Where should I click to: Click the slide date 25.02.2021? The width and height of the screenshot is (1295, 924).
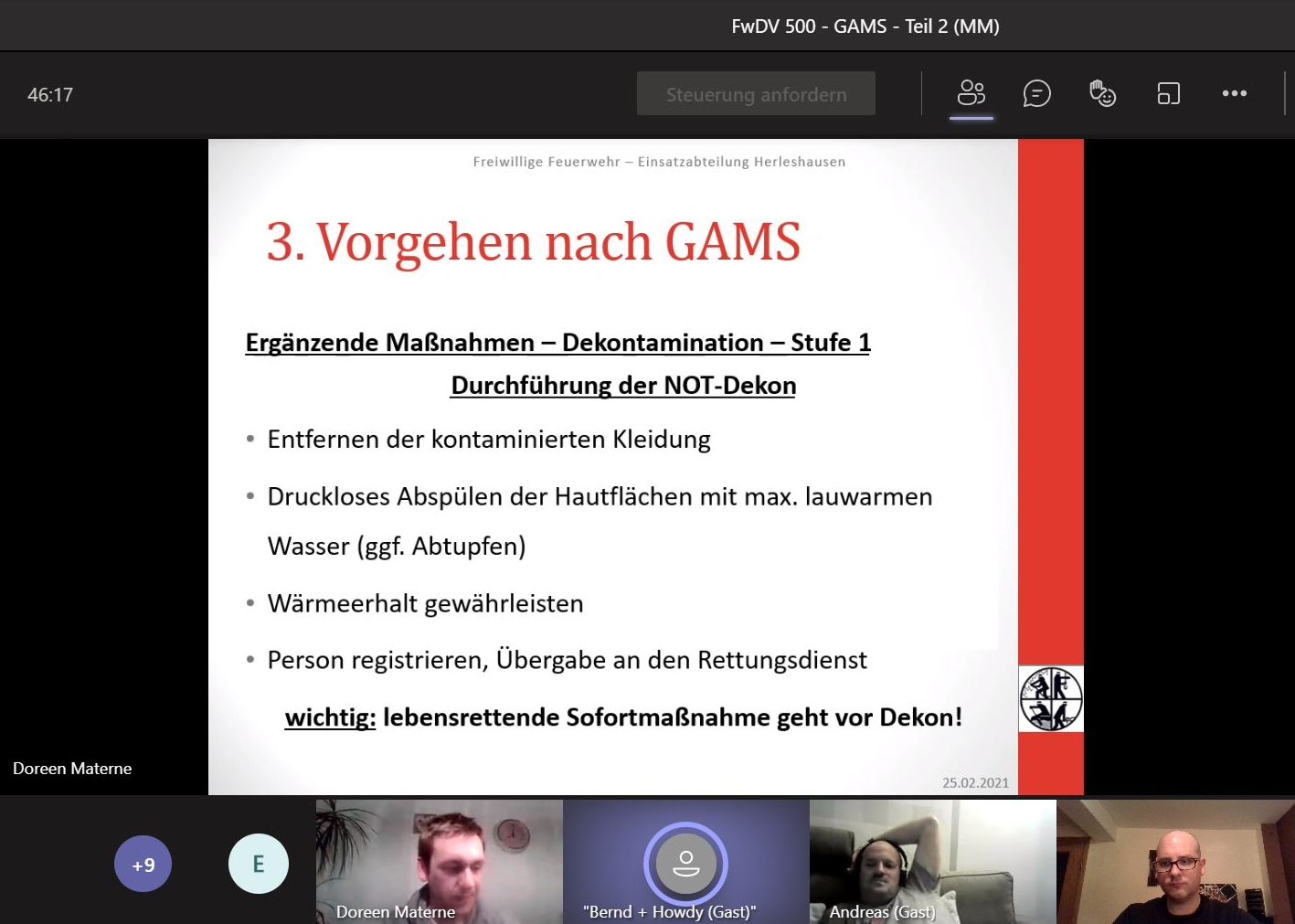point(975,783)
